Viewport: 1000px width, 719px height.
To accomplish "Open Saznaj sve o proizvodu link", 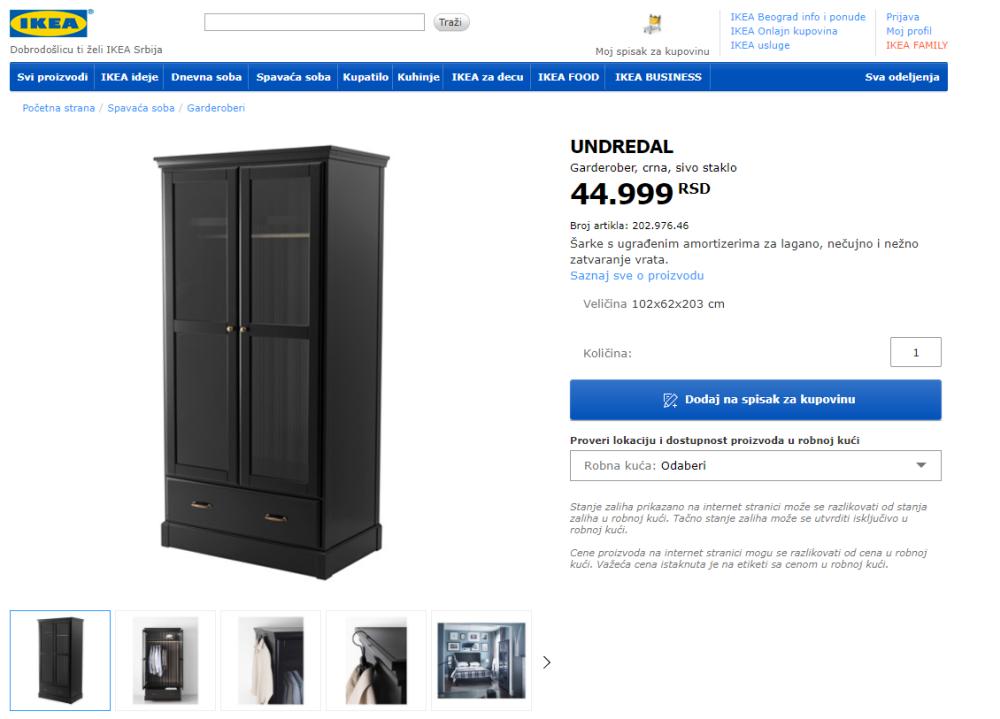I will pos(637,276).
